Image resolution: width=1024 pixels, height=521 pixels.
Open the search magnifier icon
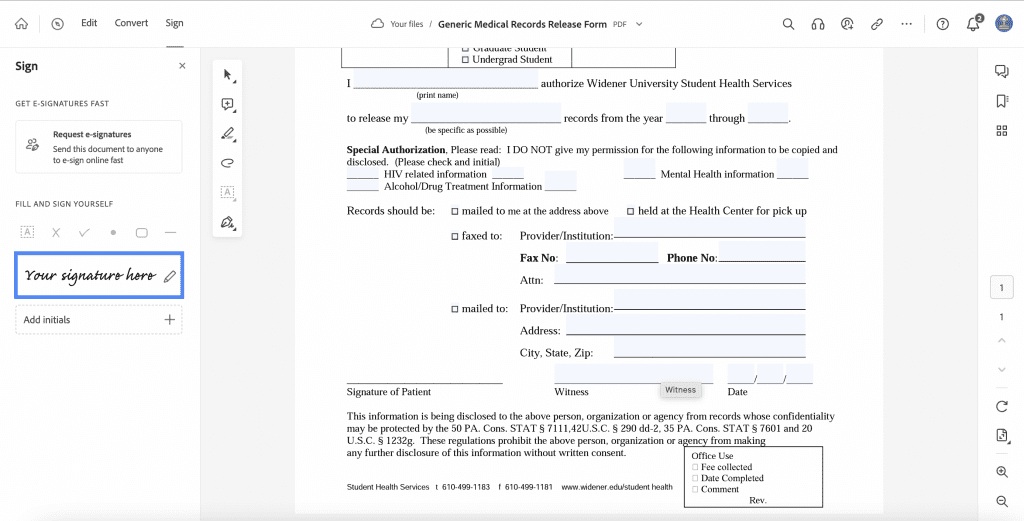[x=788, y=24]
